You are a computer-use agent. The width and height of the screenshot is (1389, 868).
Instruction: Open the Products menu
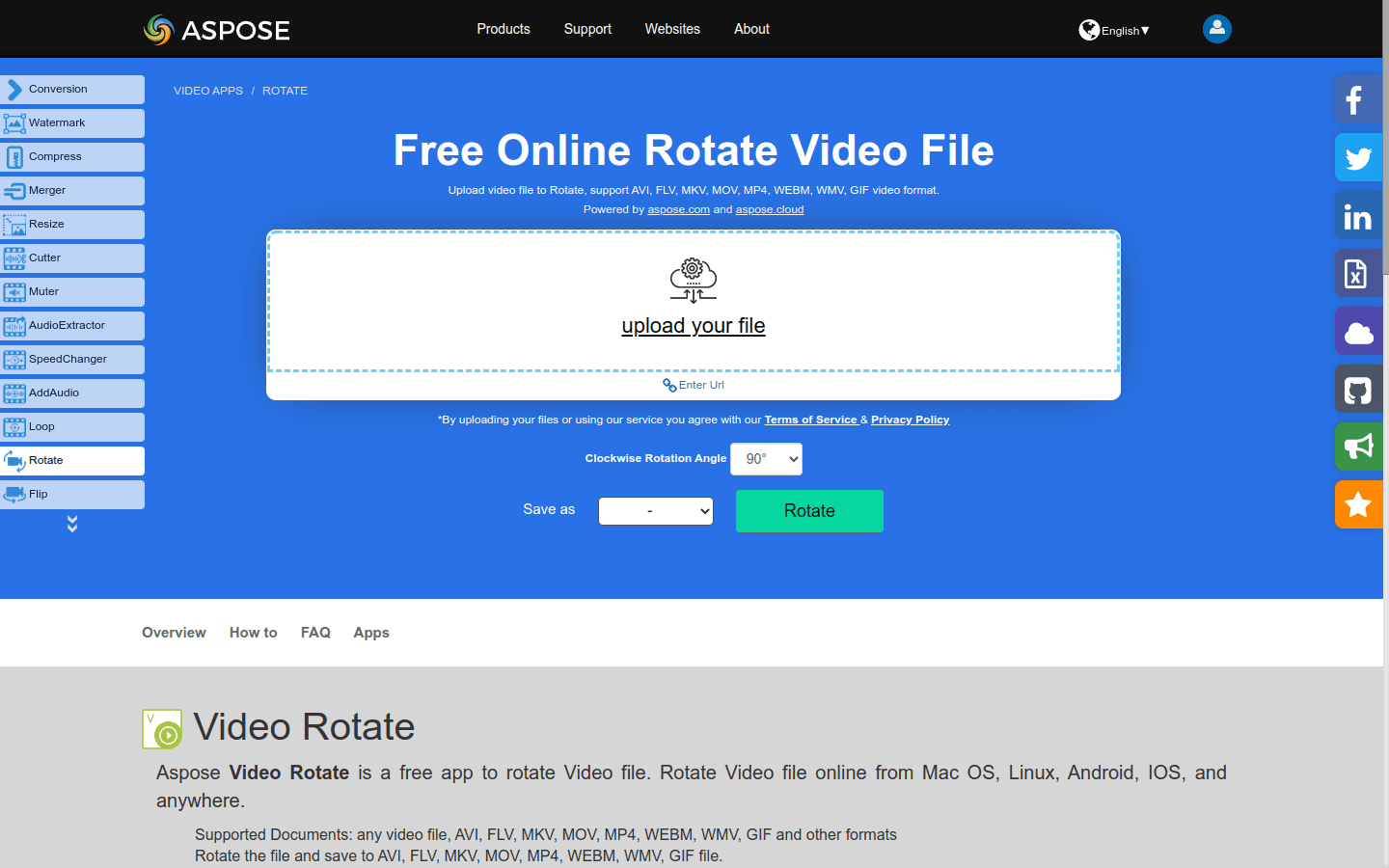503,29
